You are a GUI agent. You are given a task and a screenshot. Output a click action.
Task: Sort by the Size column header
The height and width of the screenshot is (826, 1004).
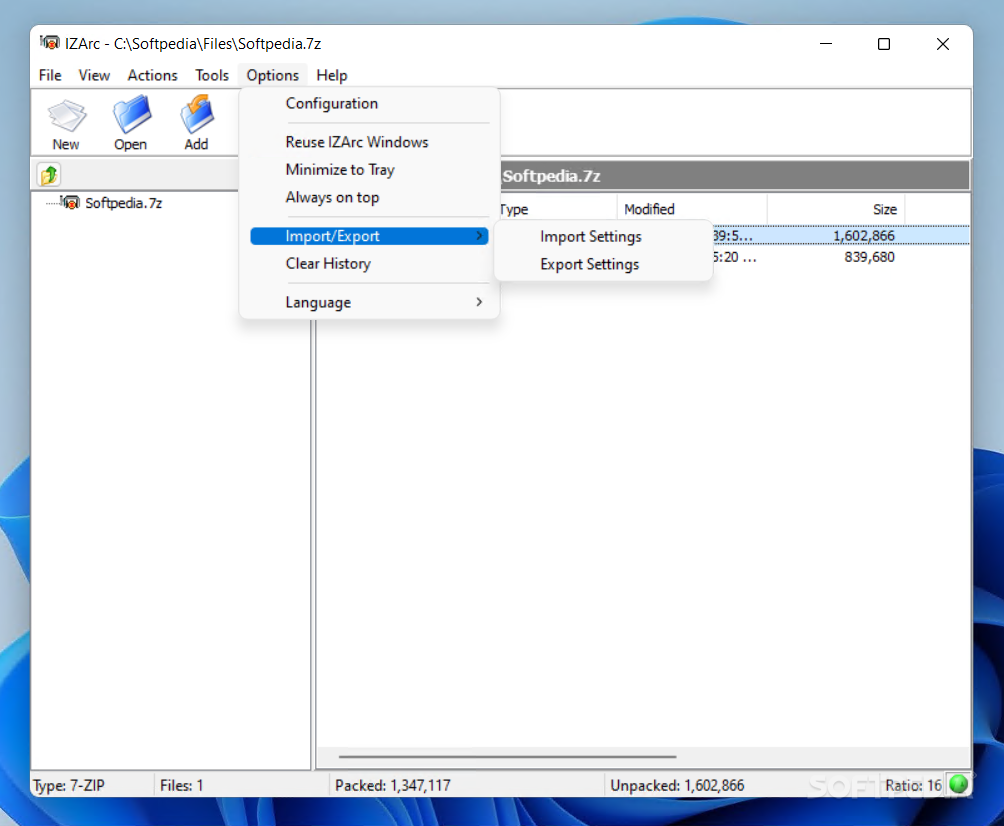pos(836,209)
